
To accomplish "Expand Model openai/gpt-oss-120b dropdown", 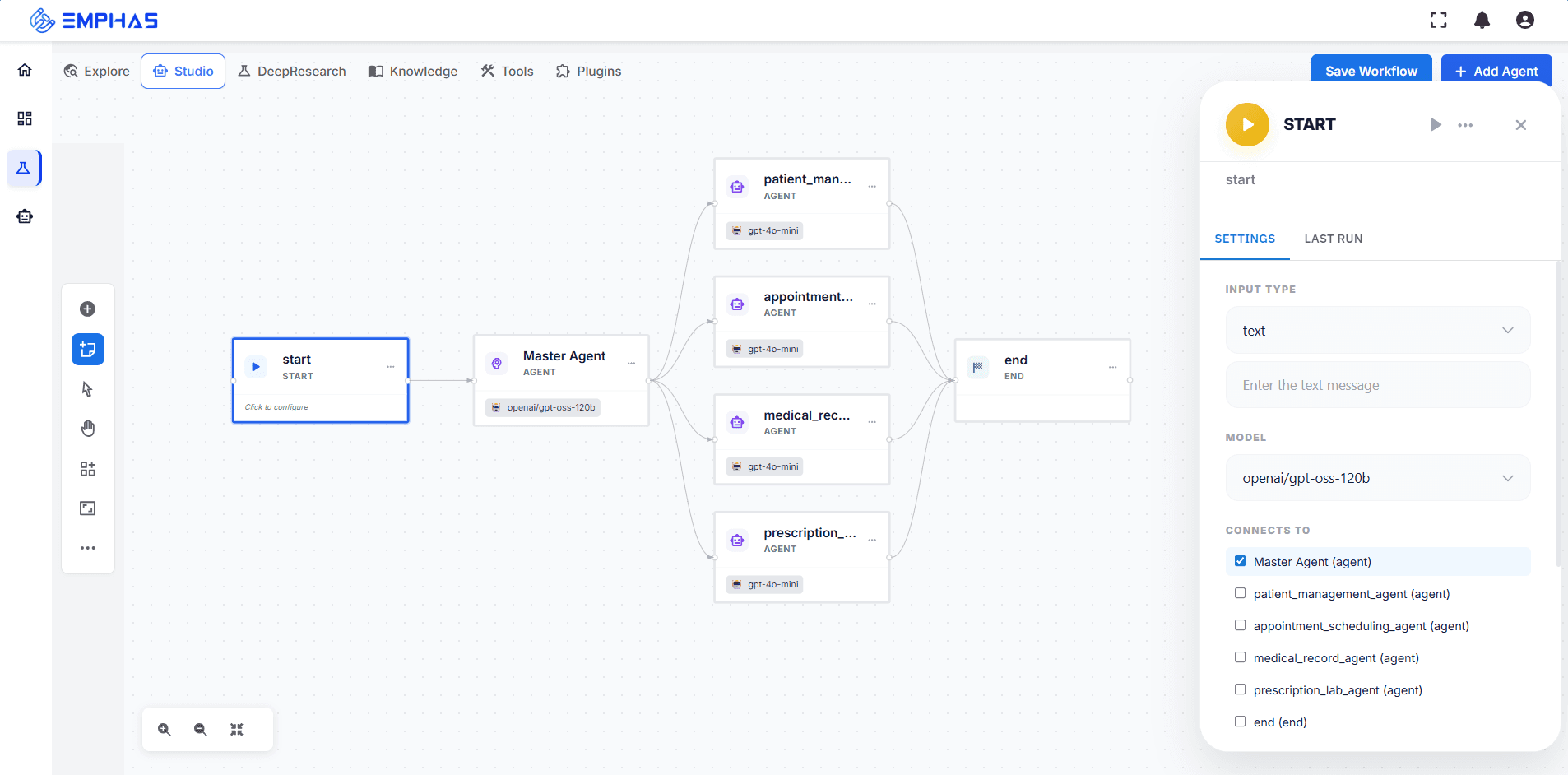I will point(1378,478).
